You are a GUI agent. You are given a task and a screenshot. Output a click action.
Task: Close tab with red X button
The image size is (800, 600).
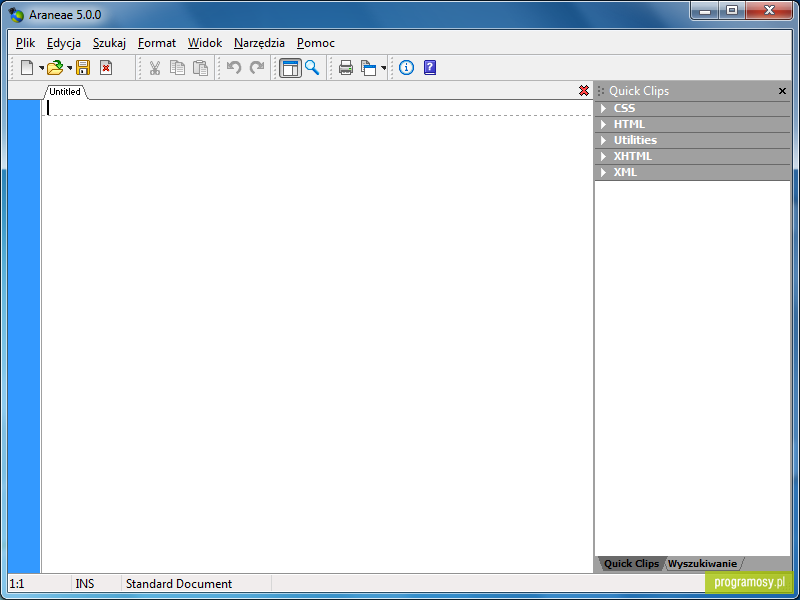coord(584,91)
